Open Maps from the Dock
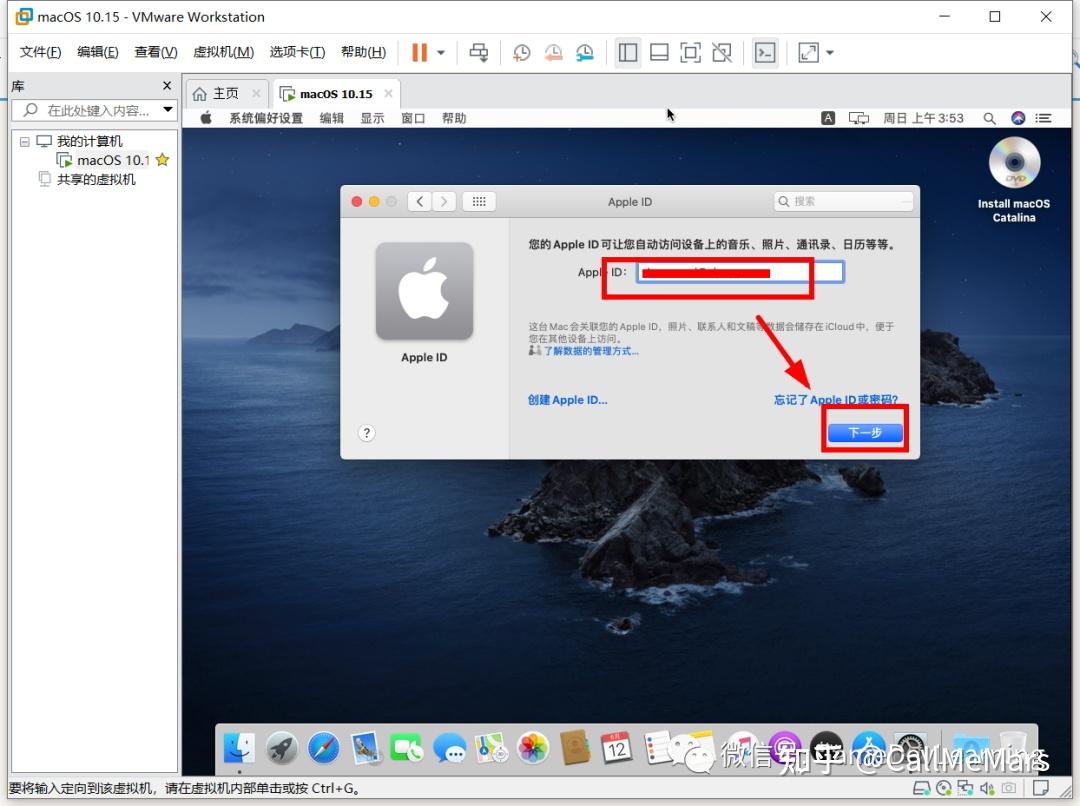1080x806 pixels. pyautogui.click(x=491, y=748)
